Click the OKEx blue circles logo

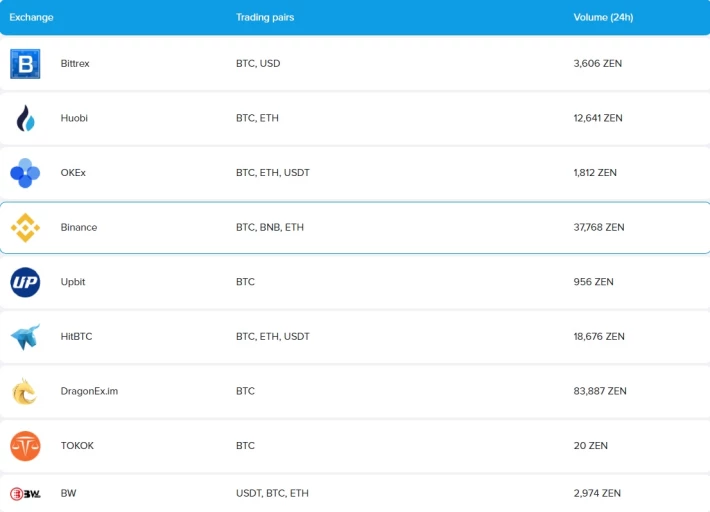[x=25, y=173]
